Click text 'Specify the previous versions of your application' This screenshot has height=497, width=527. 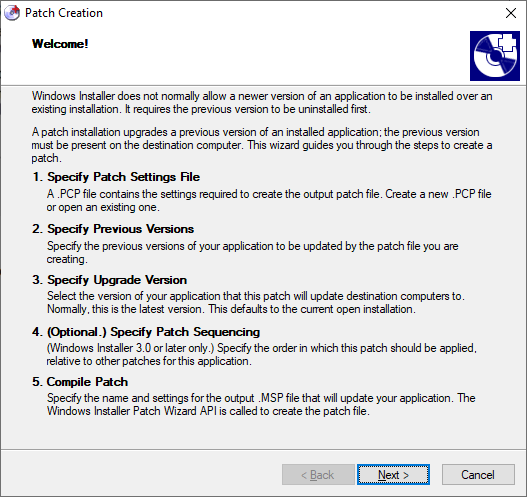click(252, 252)
